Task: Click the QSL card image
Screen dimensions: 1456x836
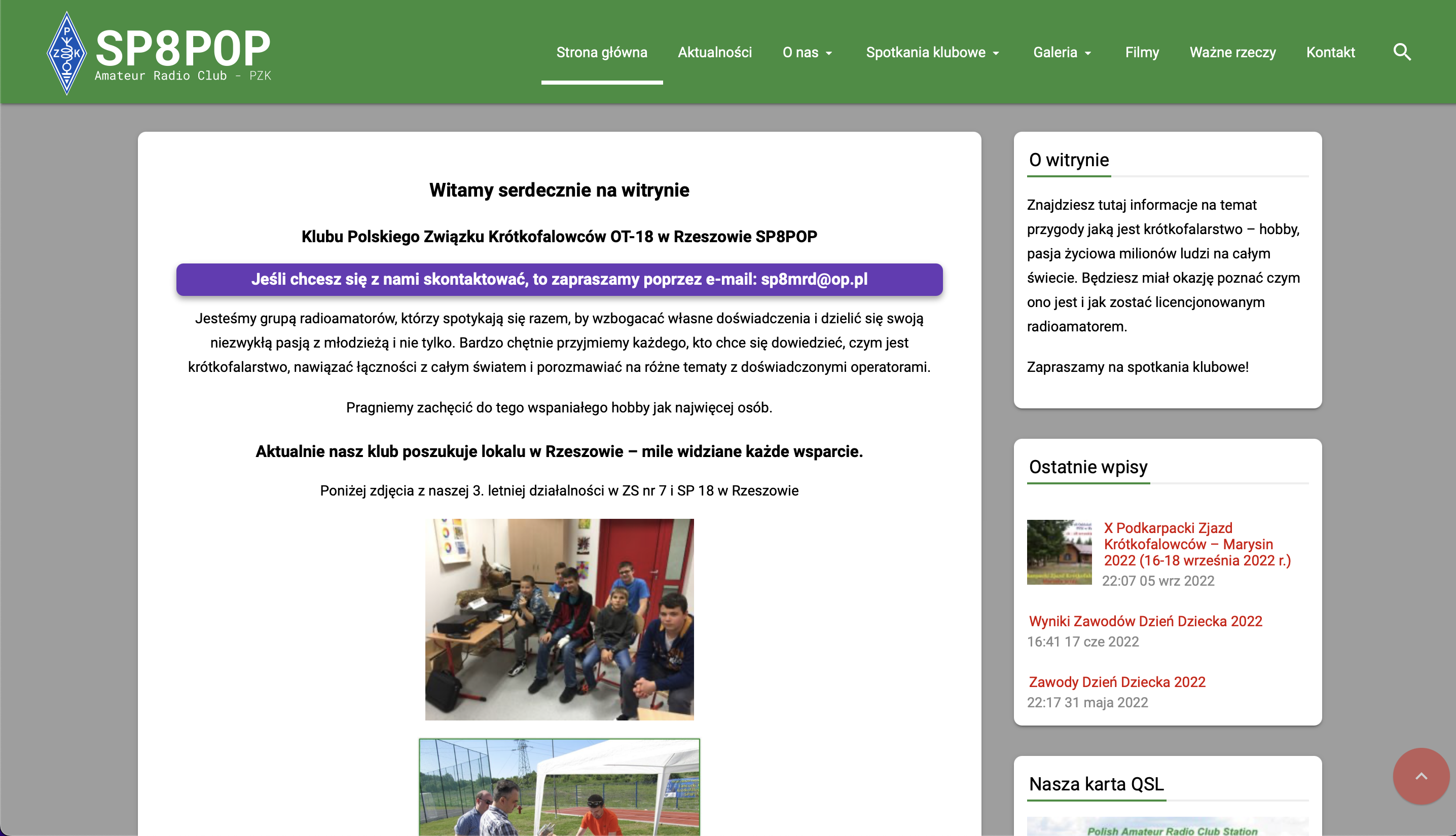Action: pos(1167,827)
